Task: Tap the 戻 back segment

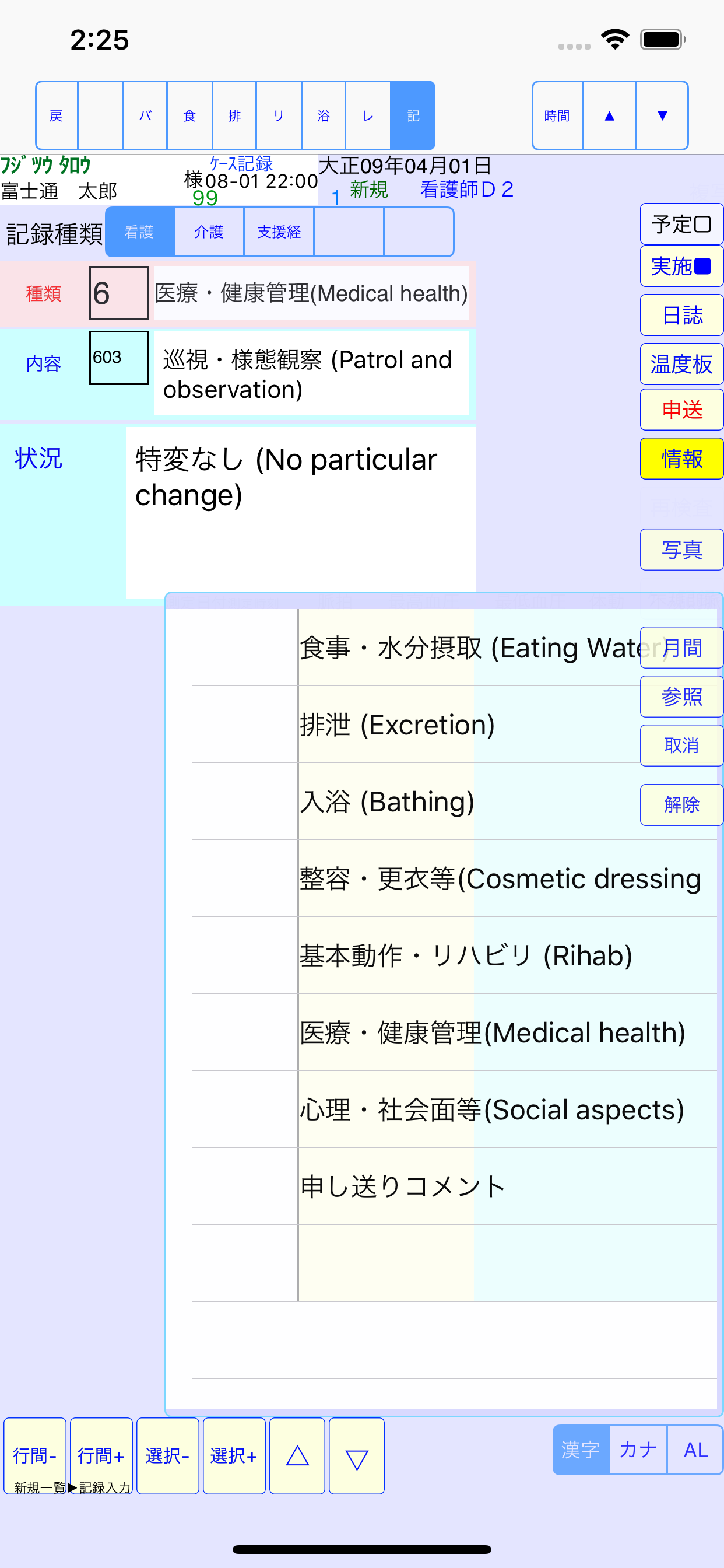Action: click(57, 116)
